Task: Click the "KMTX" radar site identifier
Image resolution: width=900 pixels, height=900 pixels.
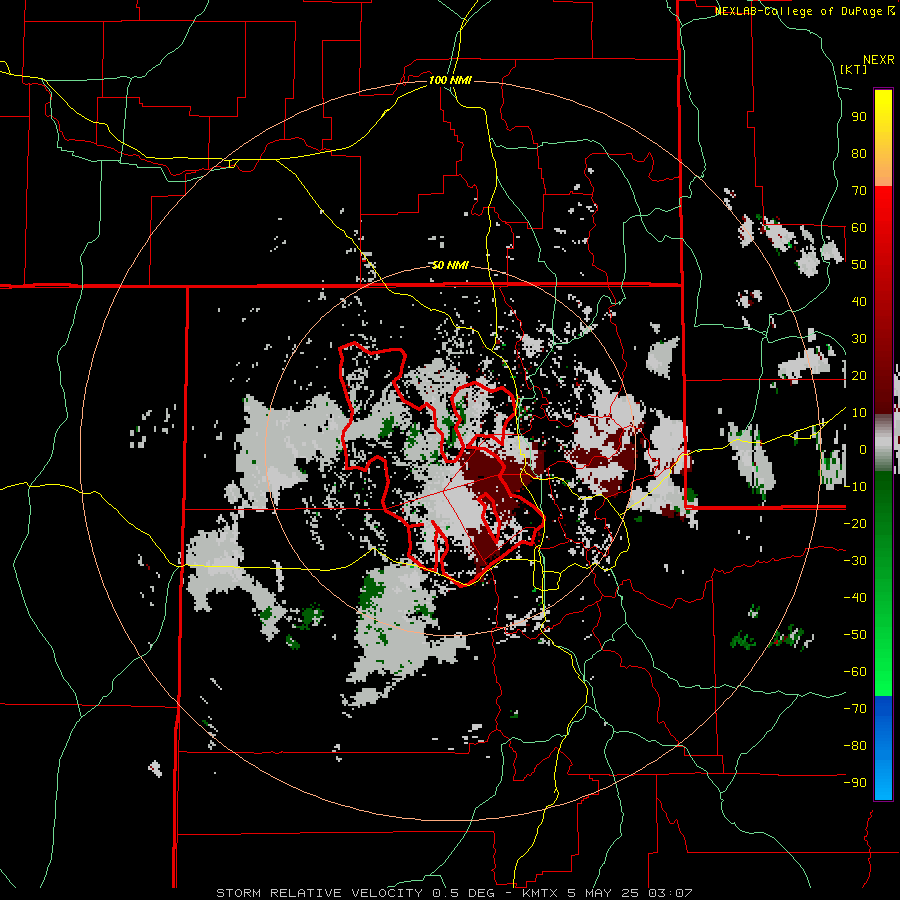Action: 541,893
